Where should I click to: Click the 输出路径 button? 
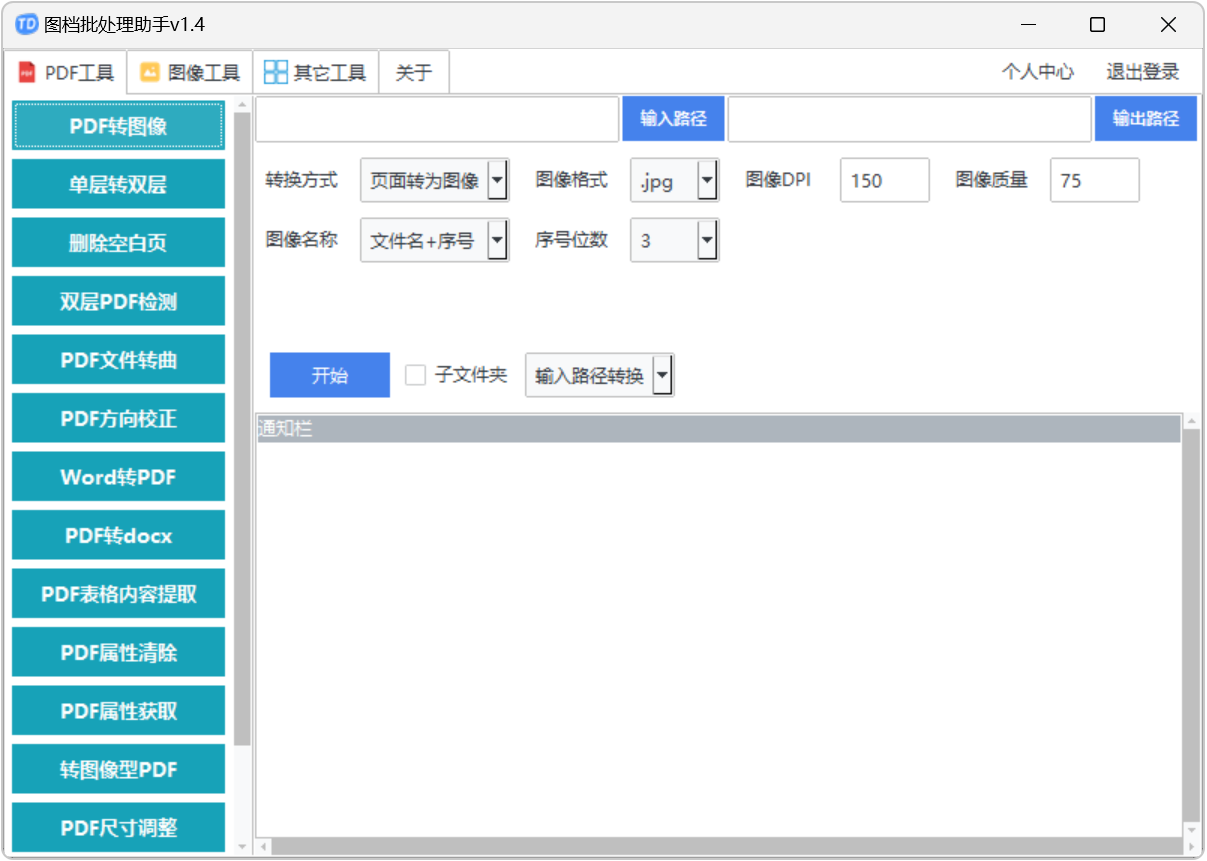click(1145, 119)
